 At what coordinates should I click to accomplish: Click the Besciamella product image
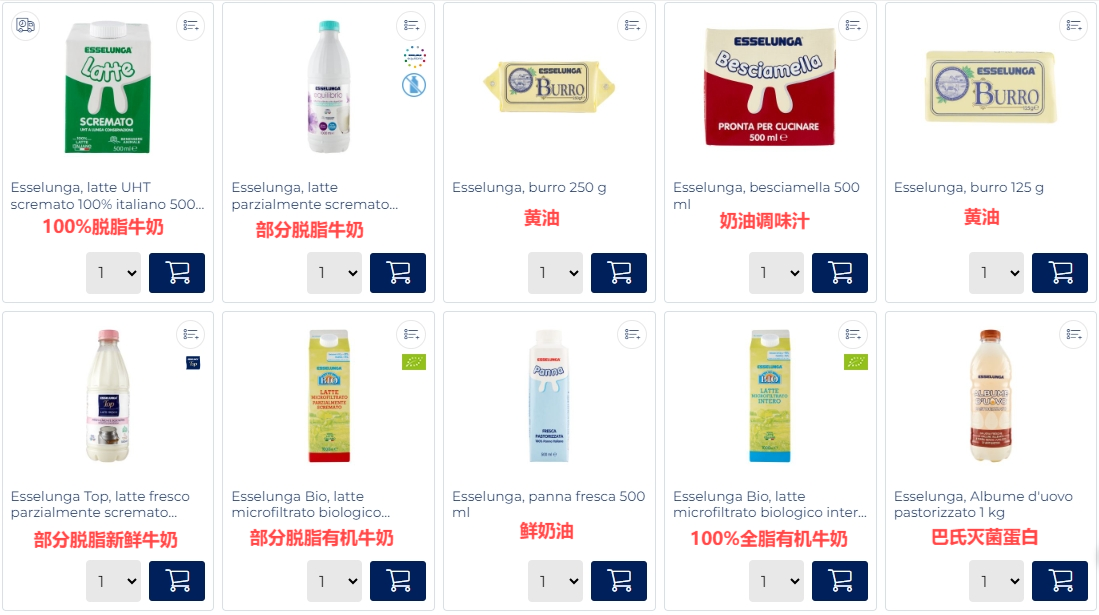[x=770, y=87]
